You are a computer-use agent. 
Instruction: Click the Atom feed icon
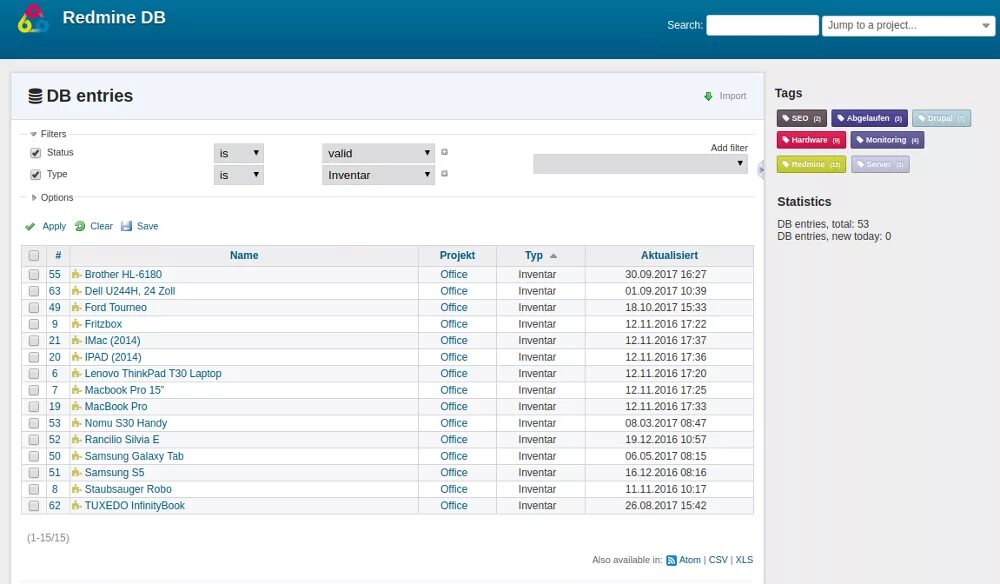pyautogui.click(x=671, y=560)
